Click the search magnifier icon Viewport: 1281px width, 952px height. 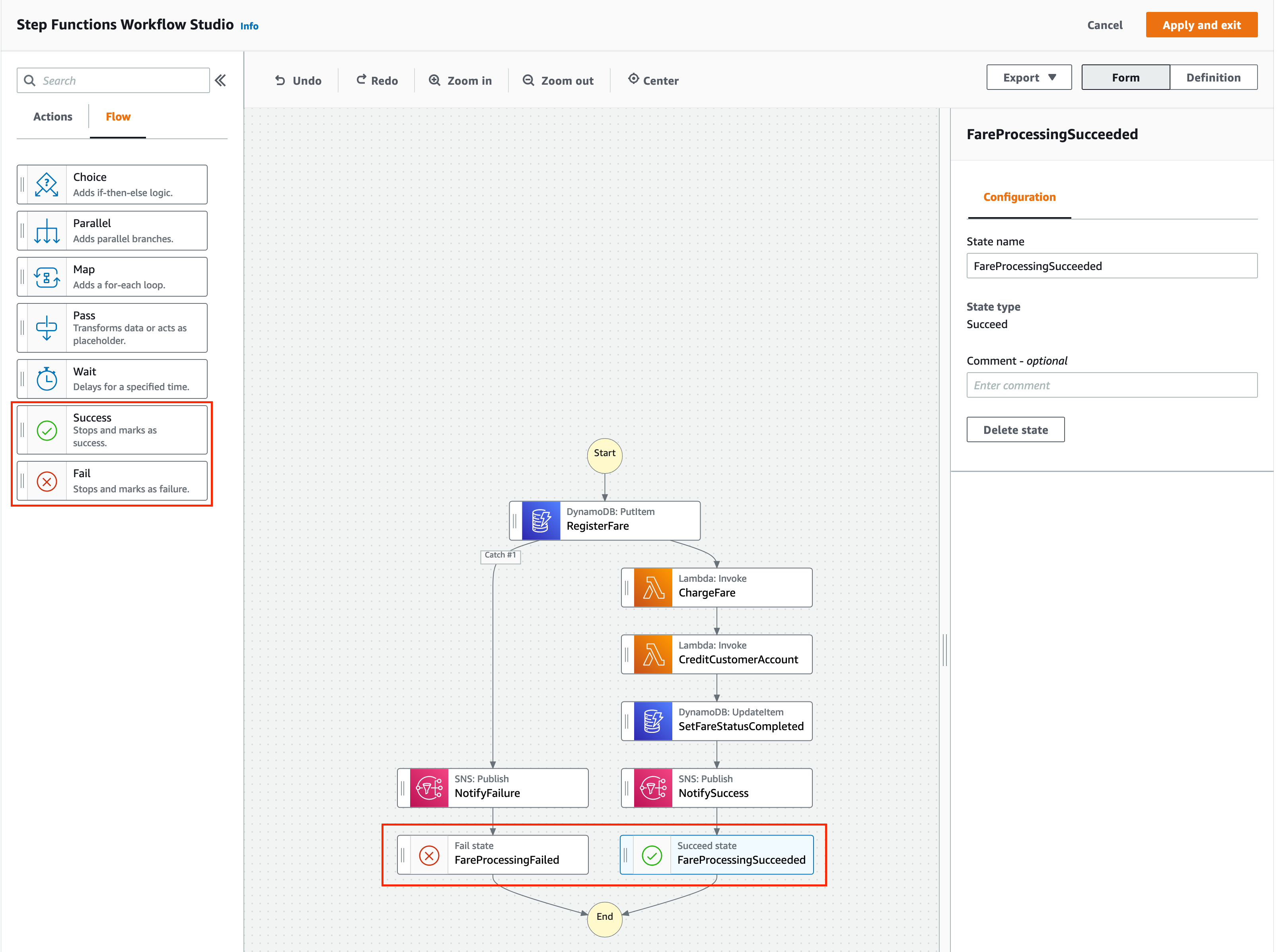click(x=29, y=81)
